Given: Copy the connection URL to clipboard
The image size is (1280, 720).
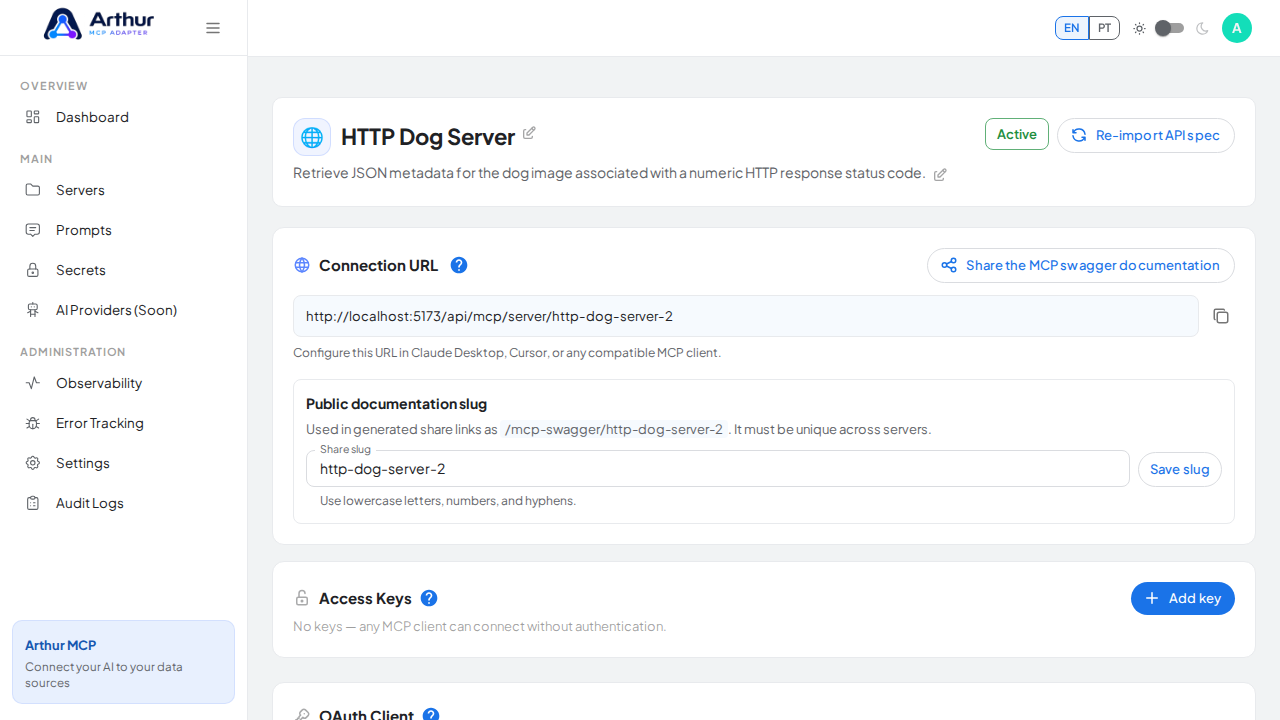Looking at the screenshot, I should [1221, 316].
